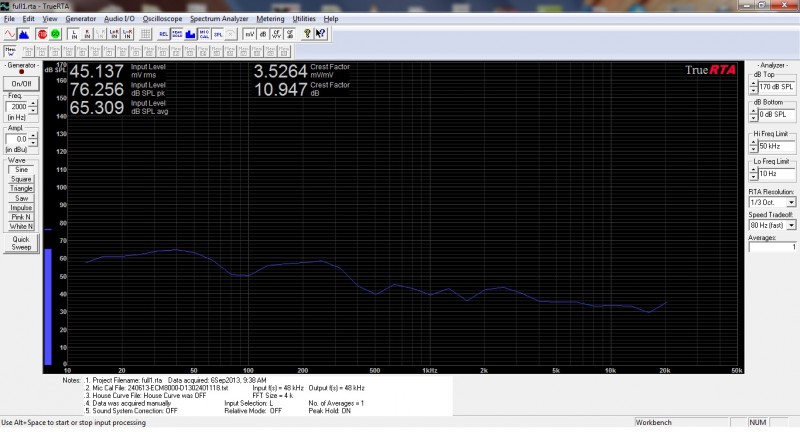Viewport: 800px width, 432px height.
Task: Decrease generator Ampl with down arrow
Action: (33, 142)
